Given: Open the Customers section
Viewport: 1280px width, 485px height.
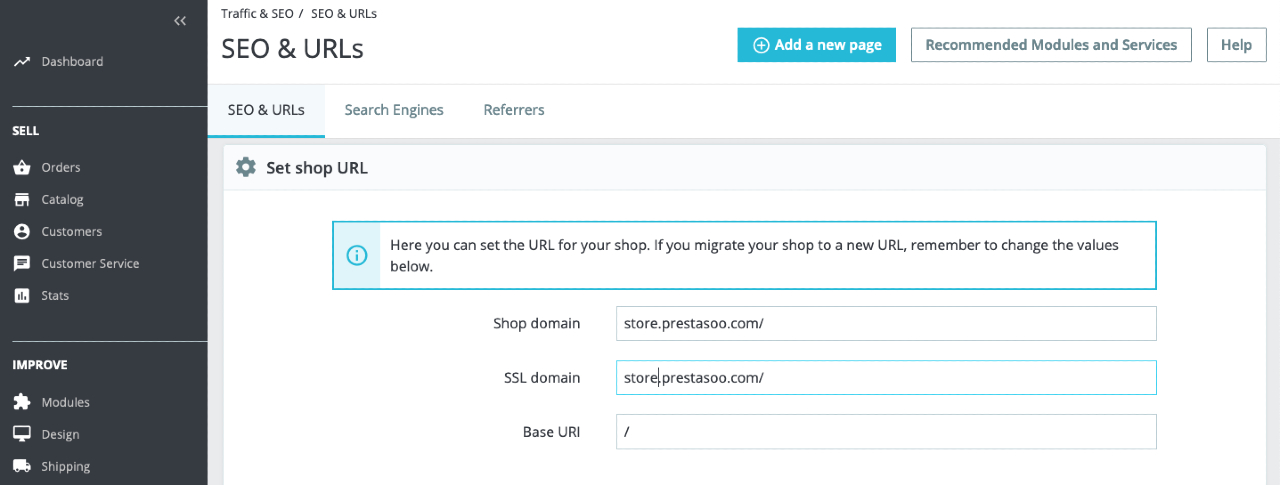Looking at the screenshot, I should click(71, 232).
